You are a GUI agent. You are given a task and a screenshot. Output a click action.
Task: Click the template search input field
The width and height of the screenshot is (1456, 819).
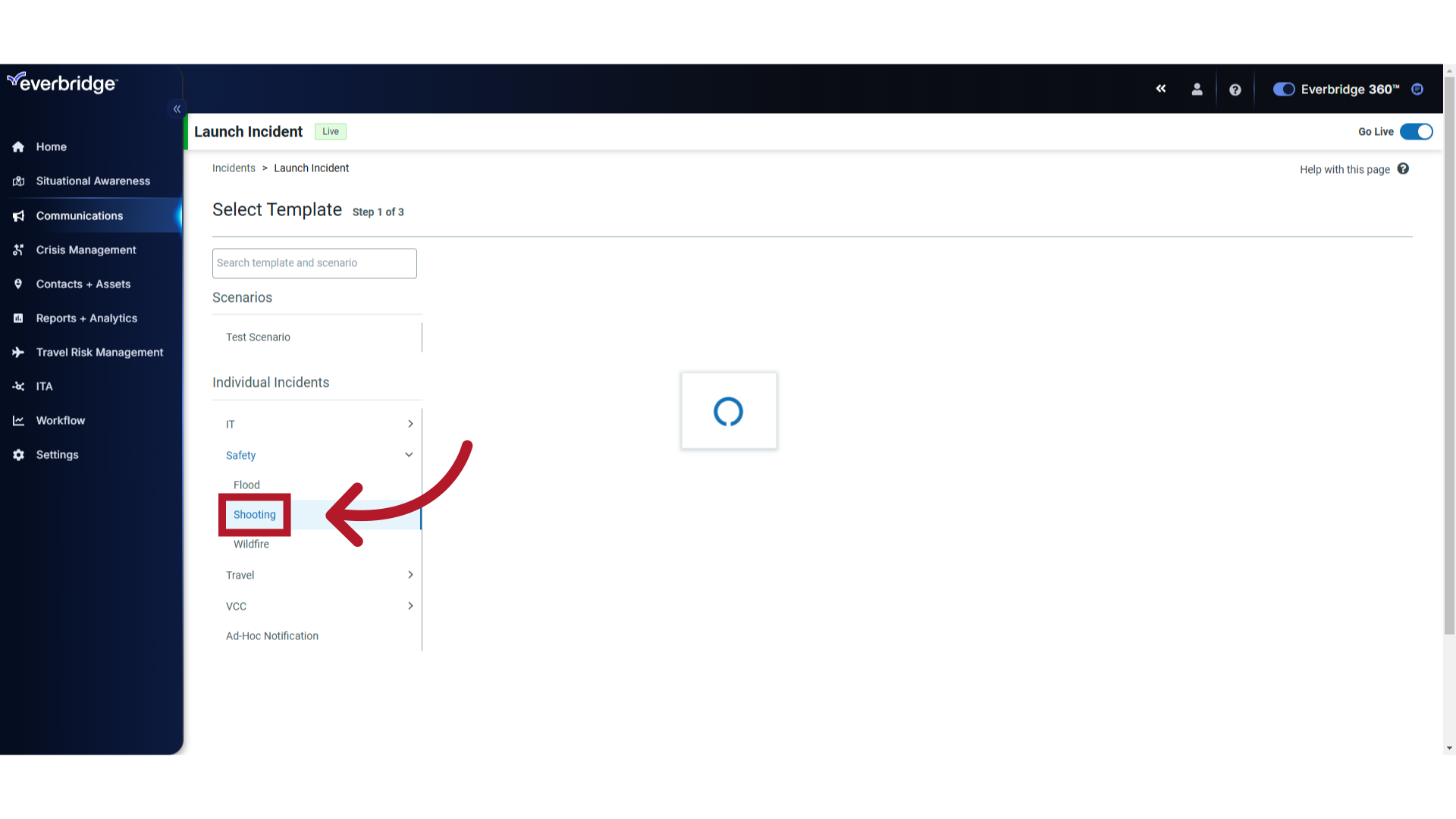[314, 263]
